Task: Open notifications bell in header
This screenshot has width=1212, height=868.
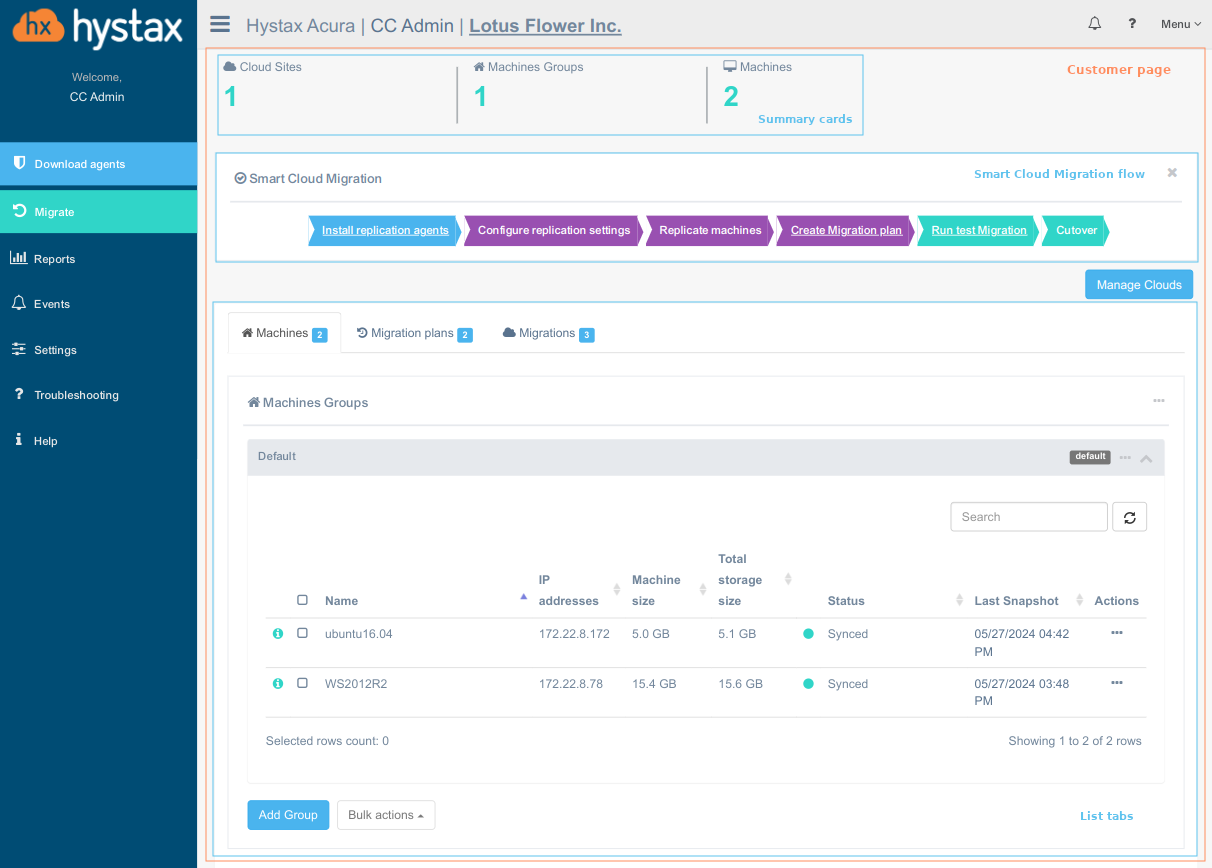Action: [1095, 24]
